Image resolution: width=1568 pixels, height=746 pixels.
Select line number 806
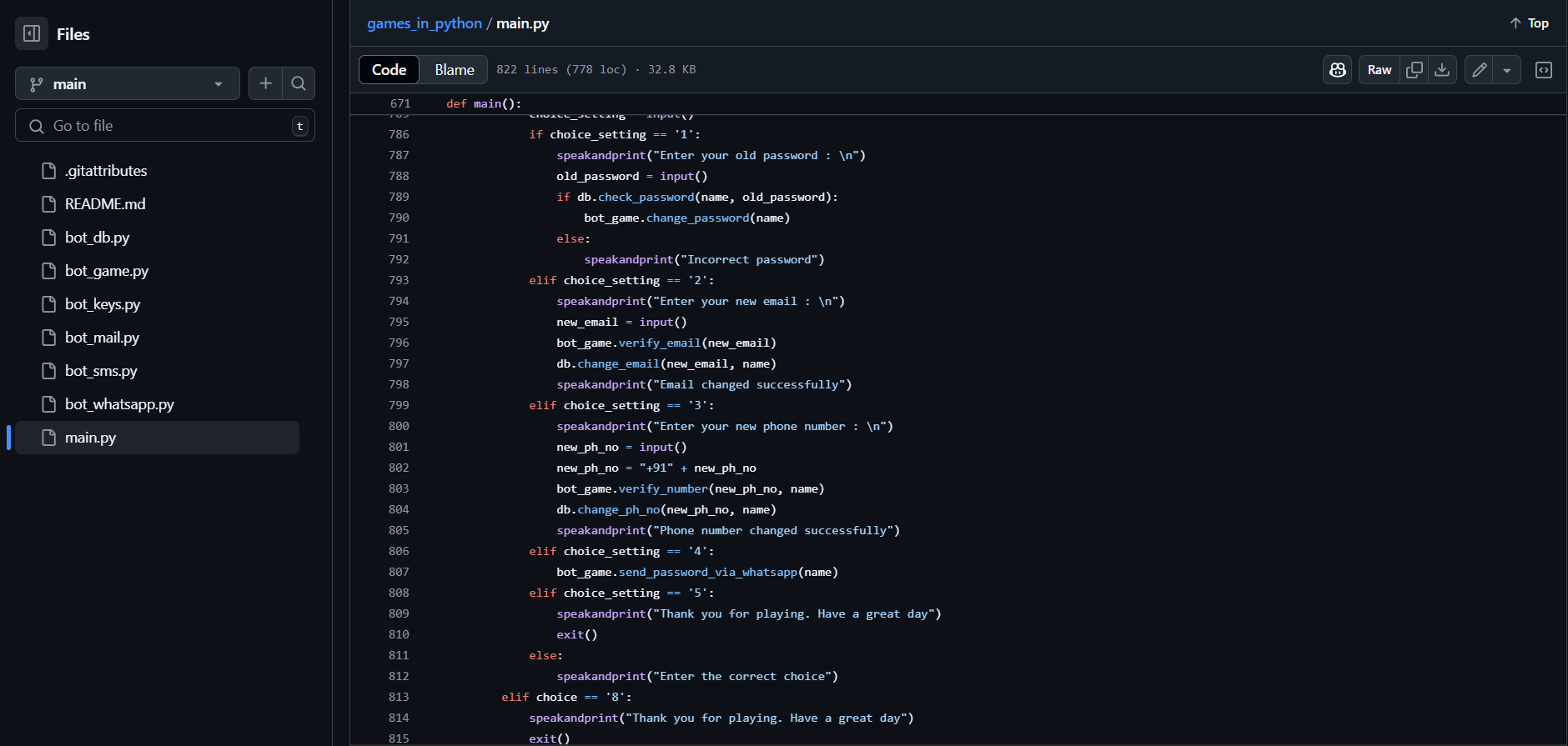tap(399, 551)
